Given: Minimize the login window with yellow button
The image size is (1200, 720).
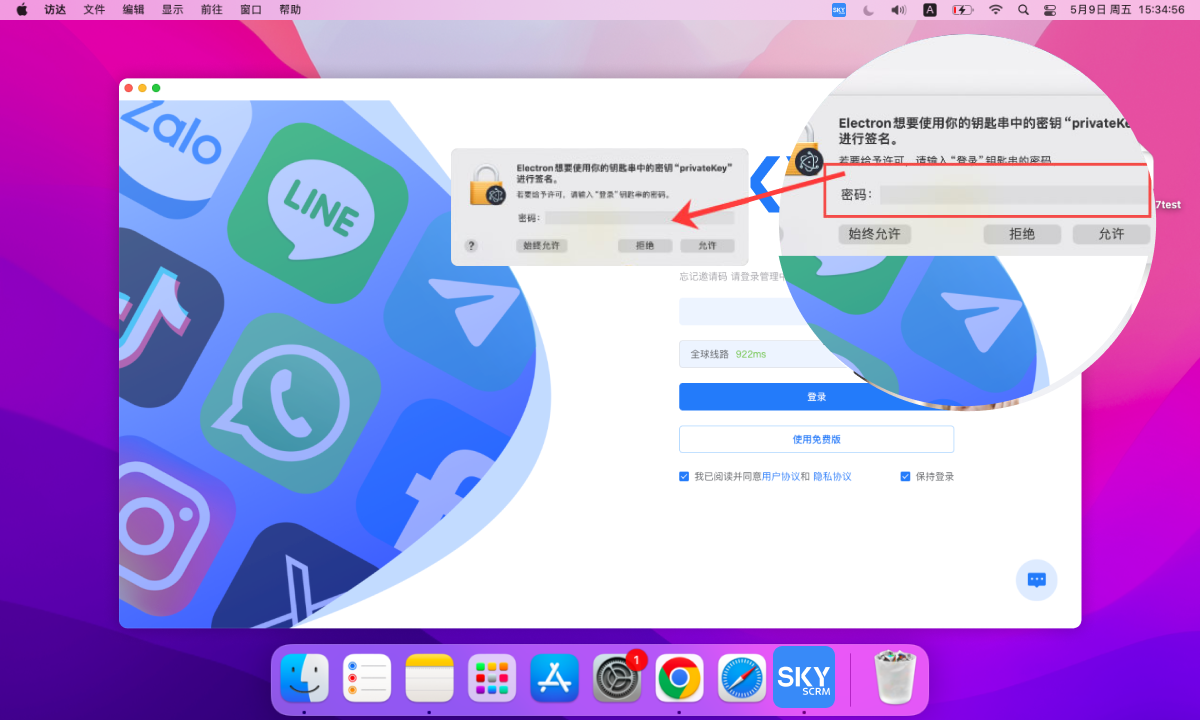Looking at the screenshot, I should [x=142, y=88].
